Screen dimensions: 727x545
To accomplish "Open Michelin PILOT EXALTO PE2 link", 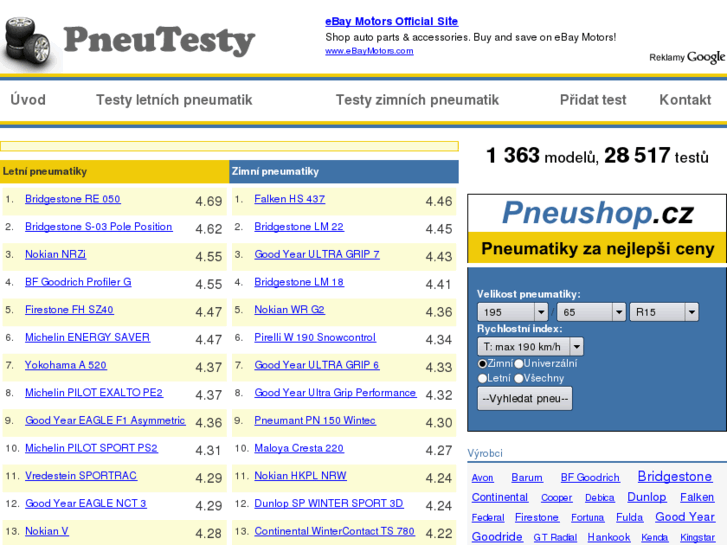I will [94, 393].
